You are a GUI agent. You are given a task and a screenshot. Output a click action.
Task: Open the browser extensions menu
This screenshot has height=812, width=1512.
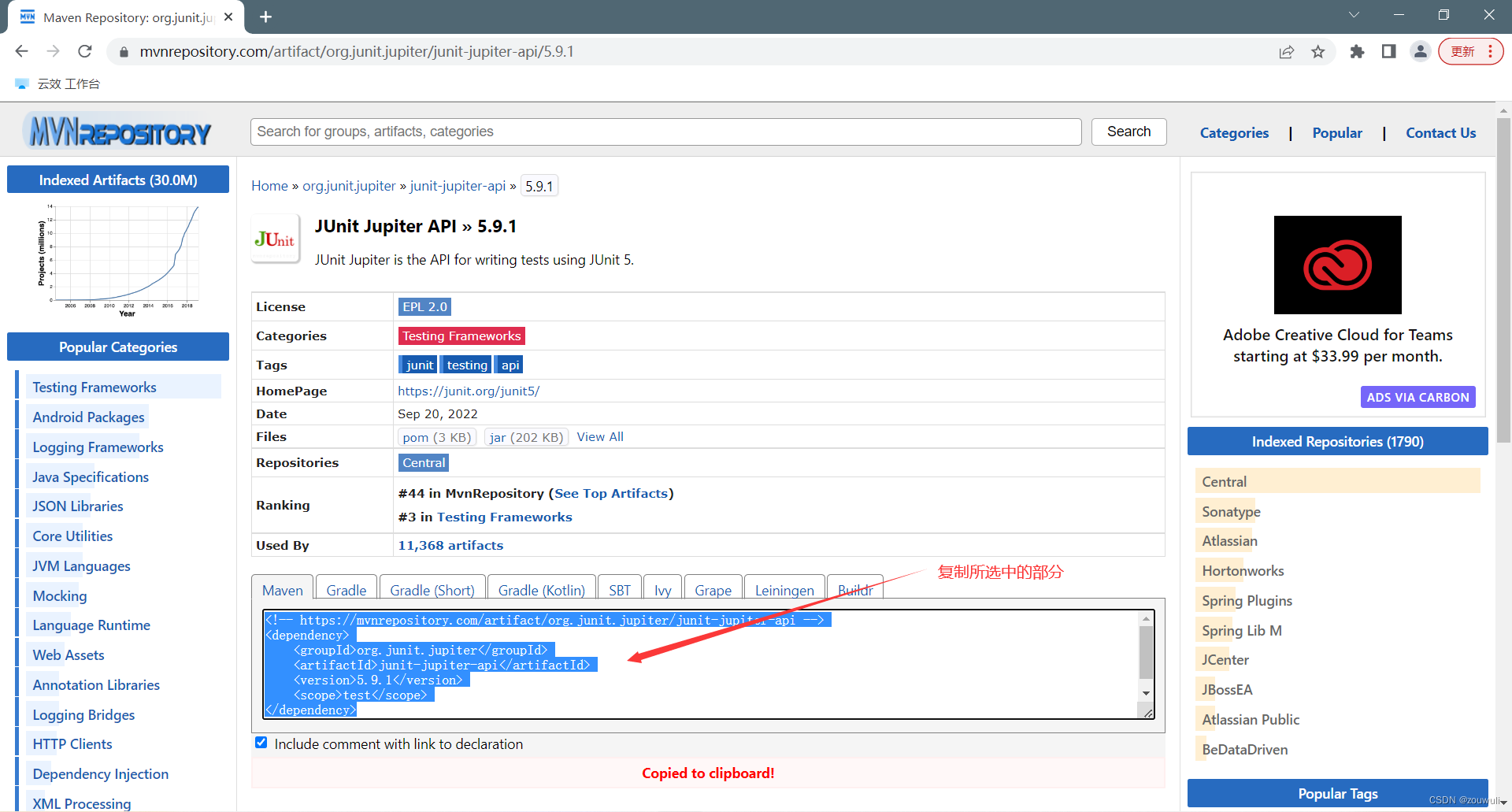coord(1357,51)
